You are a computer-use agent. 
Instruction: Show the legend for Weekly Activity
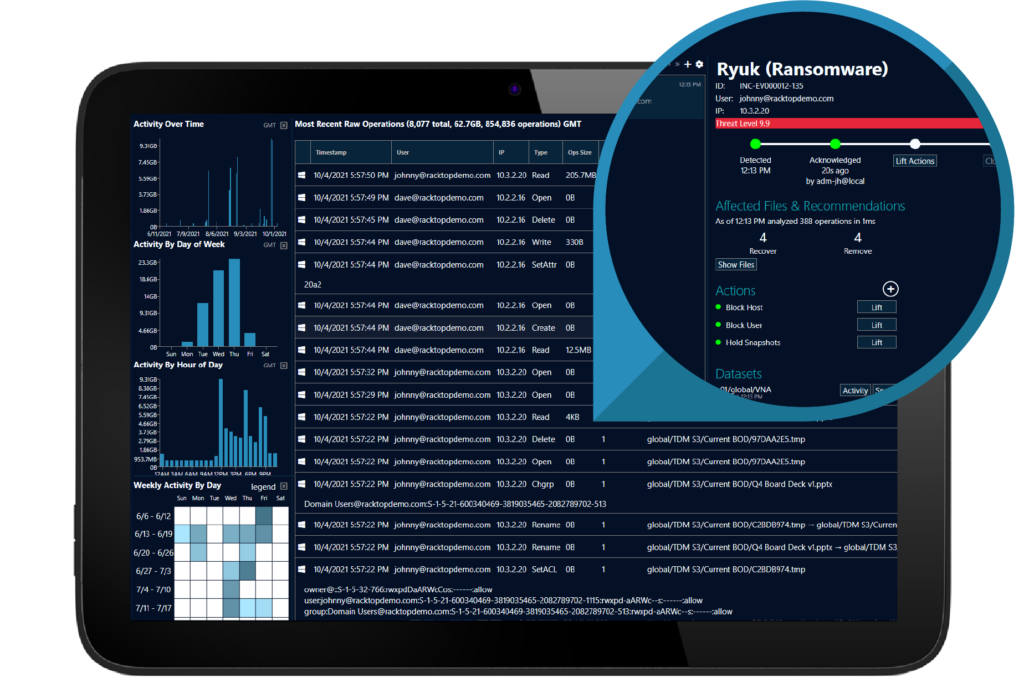(263, 487)
